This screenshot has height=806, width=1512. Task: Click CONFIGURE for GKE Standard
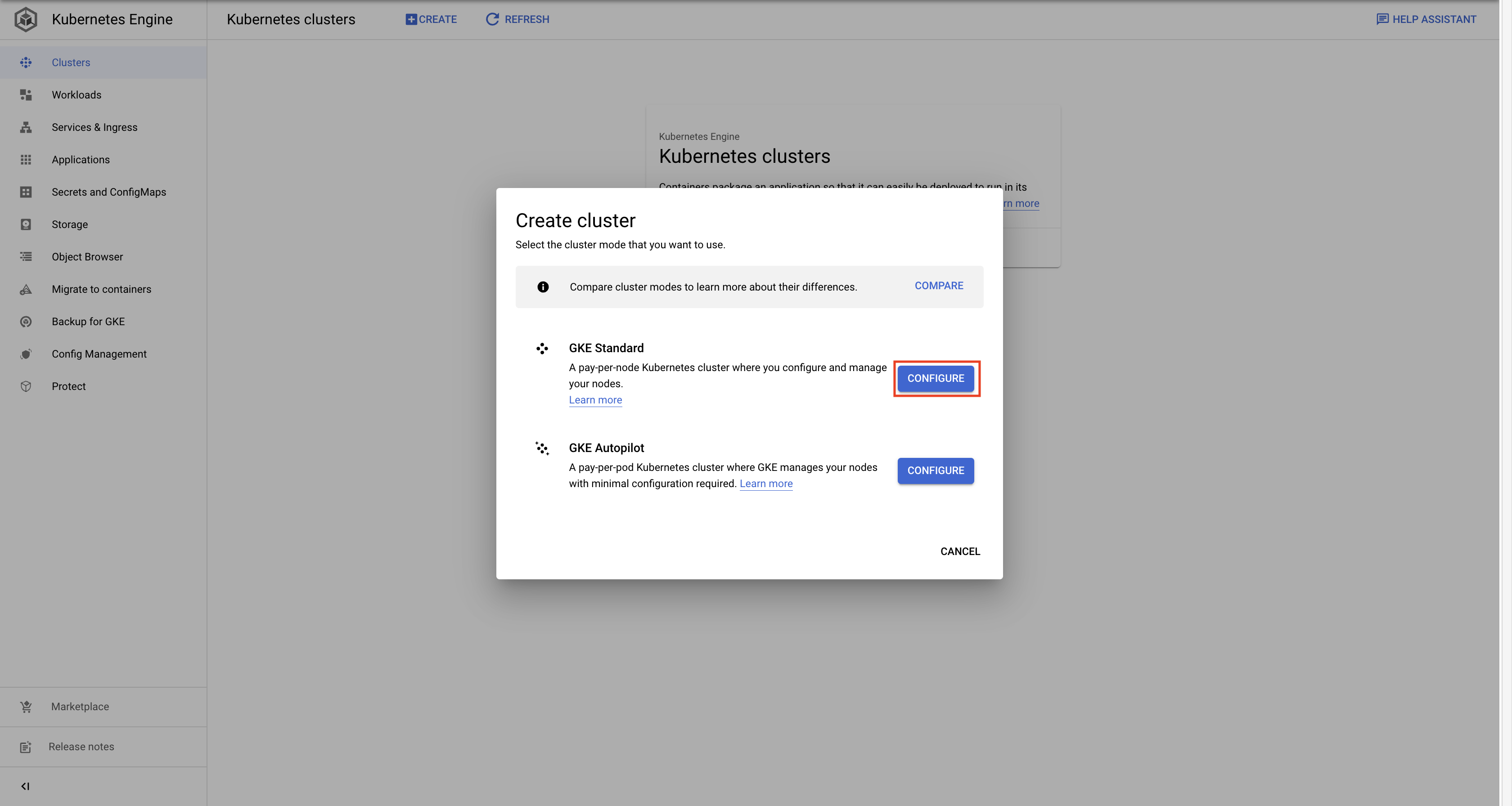point(935,378)
